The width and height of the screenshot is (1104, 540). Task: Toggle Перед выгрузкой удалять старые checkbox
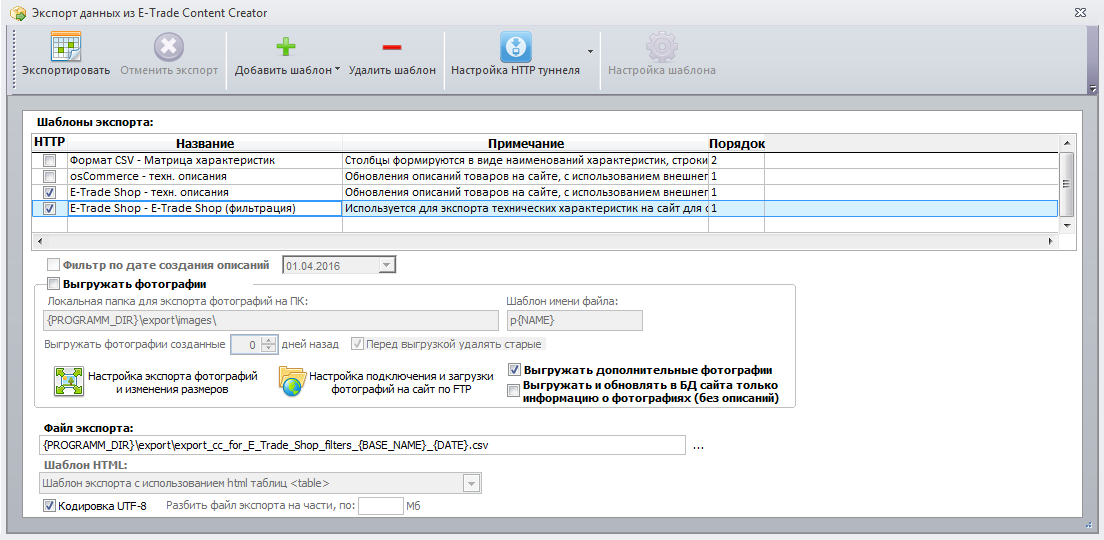tap(357, 344)
